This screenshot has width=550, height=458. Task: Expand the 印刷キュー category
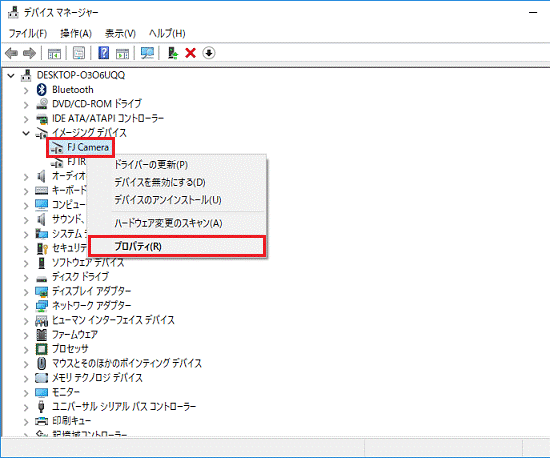pos(26,422)
